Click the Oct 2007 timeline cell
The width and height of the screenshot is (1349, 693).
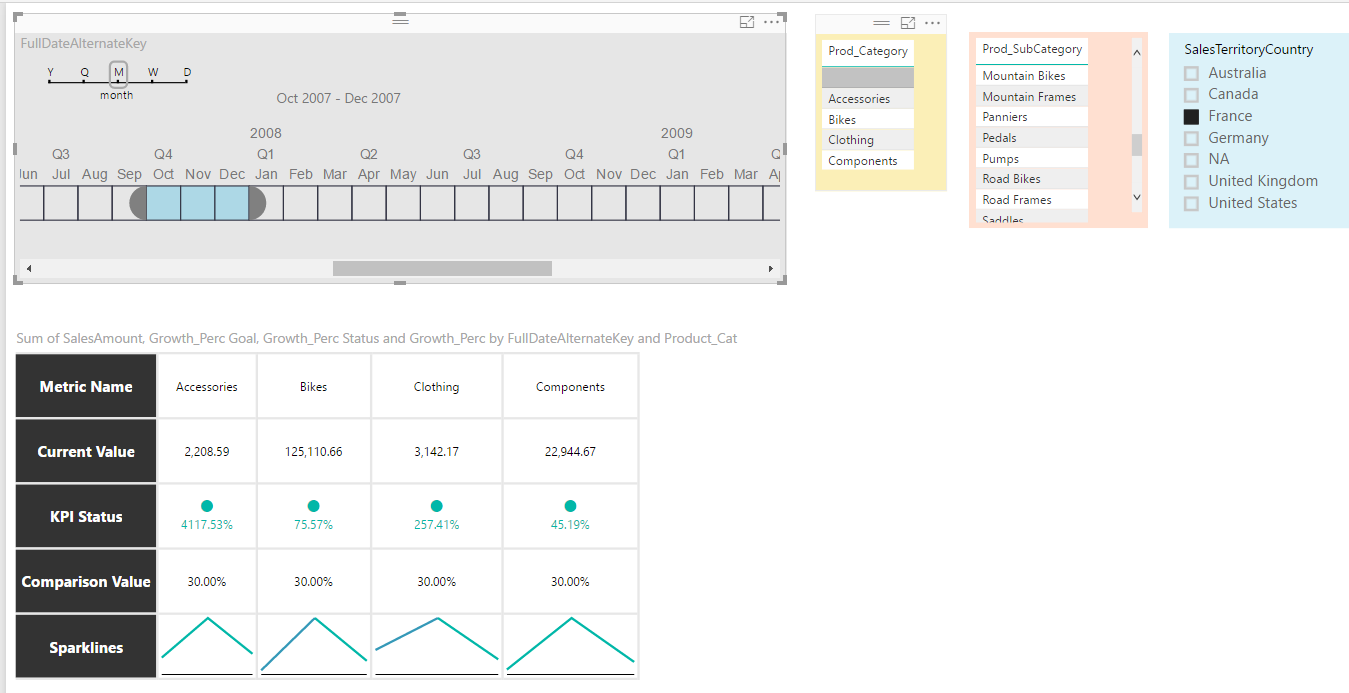pyautogui.click(x=163, y=202)
